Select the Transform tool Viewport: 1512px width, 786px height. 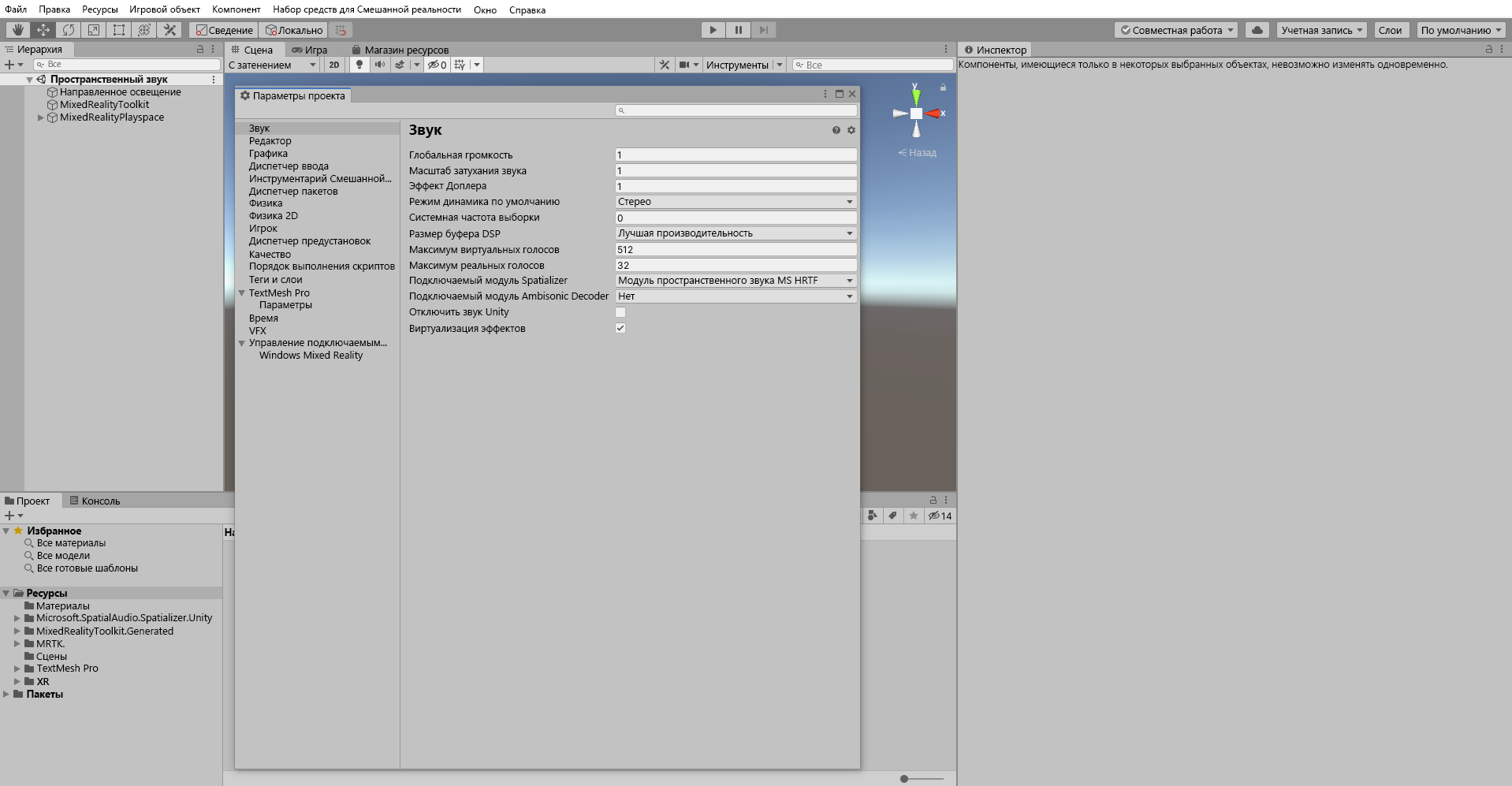point(144,30)
